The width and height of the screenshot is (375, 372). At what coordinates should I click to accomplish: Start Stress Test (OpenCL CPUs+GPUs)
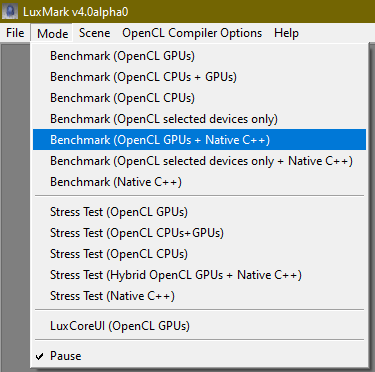[199, 233]
